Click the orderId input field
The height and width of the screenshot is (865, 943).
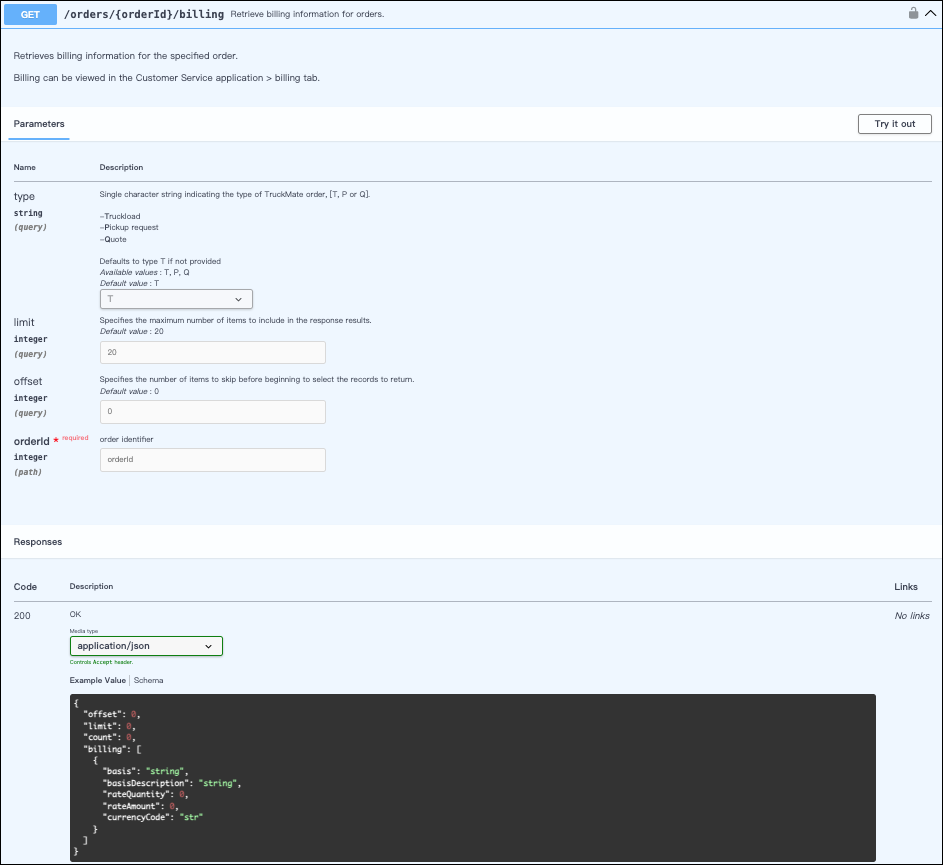click(212, 459)
